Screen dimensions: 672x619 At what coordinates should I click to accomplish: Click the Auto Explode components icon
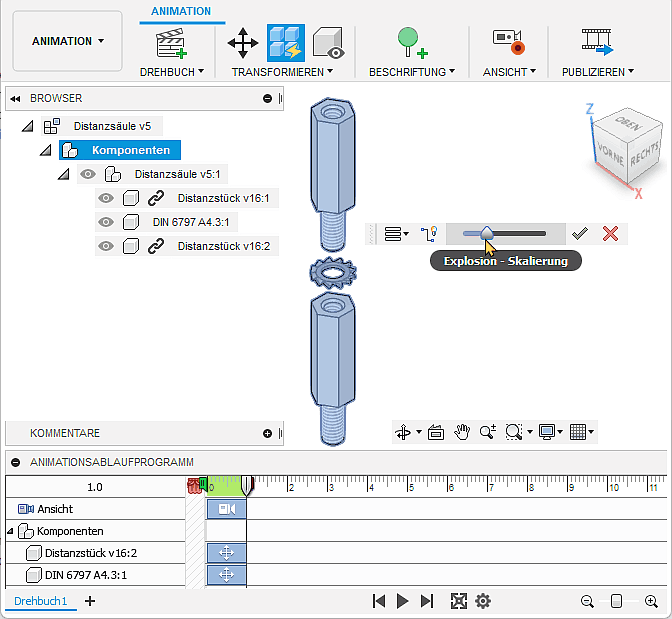tap(285, 42)
